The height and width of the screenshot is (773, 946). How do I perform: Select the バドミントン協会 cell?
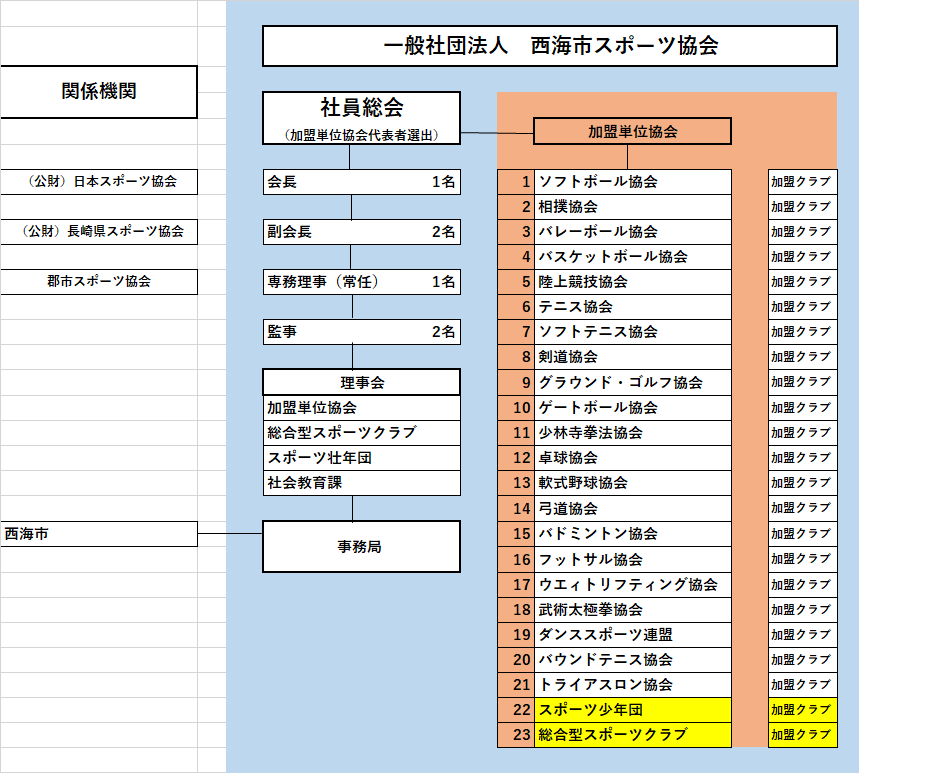(633, 534)
